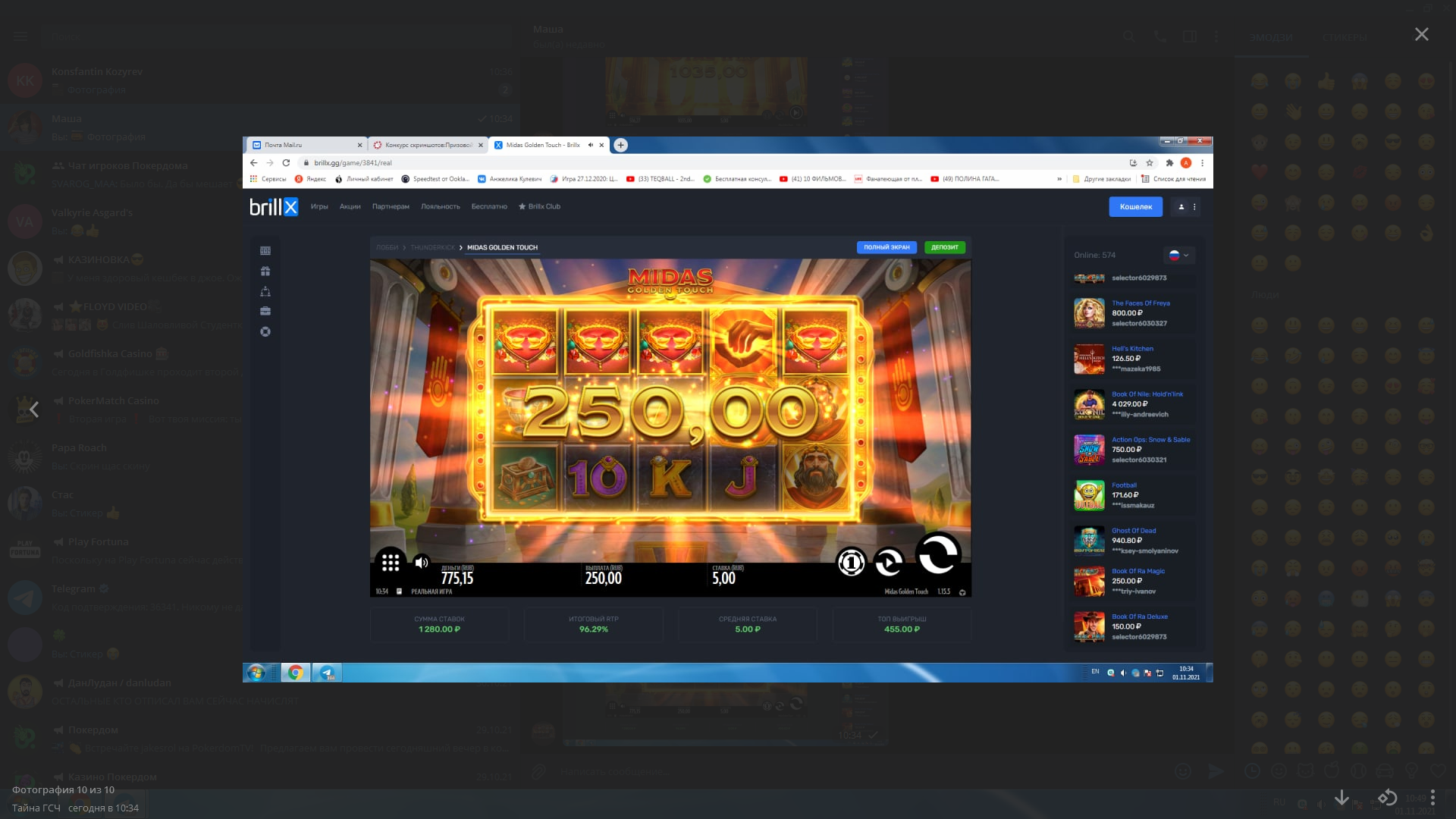Image resolution: width=1456 pixels, height=819 pixels.
Task: Click the blue Кошелек button
Action: coord(1135,206)
